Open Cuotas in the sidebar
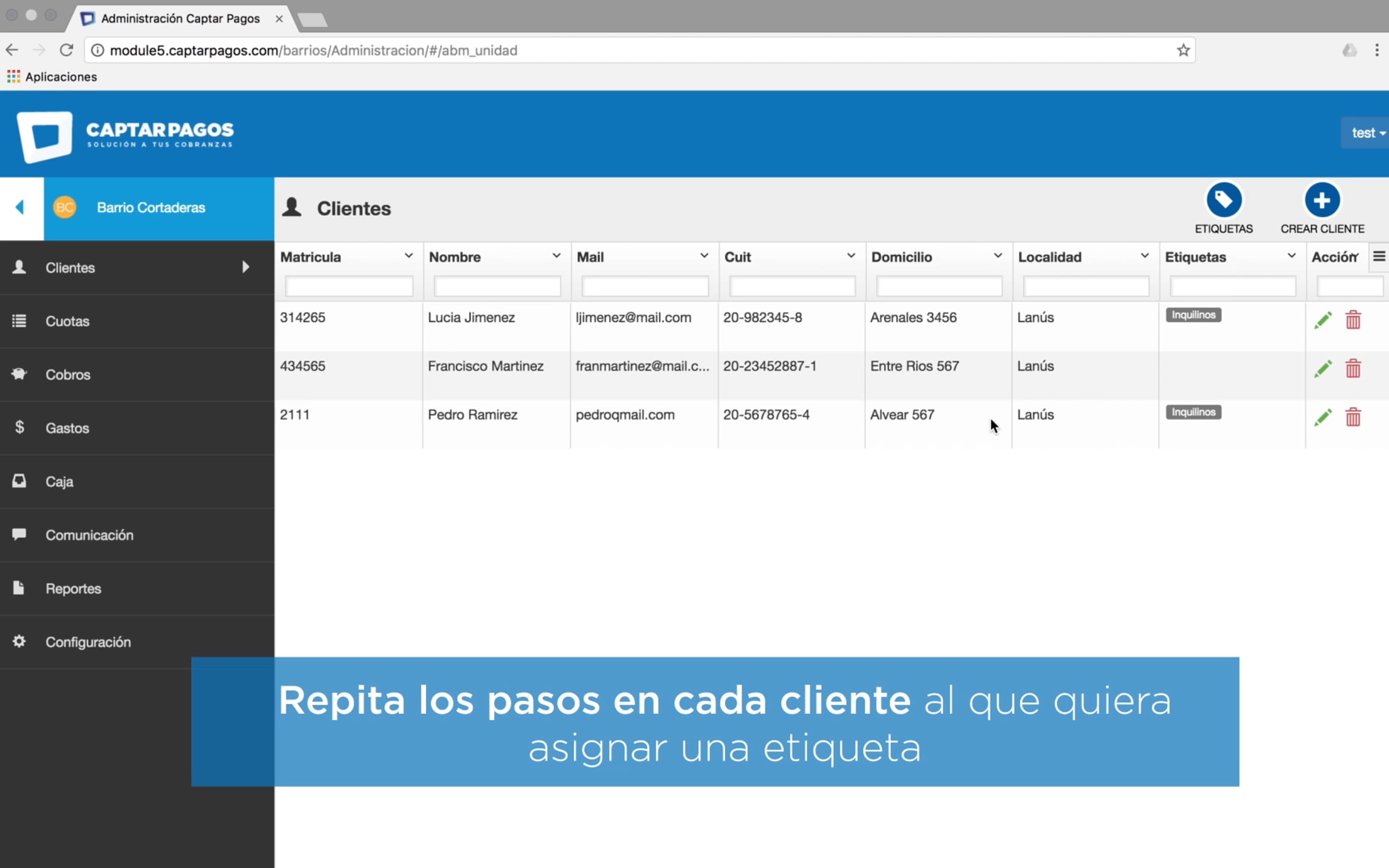 [x=68, y=321]
